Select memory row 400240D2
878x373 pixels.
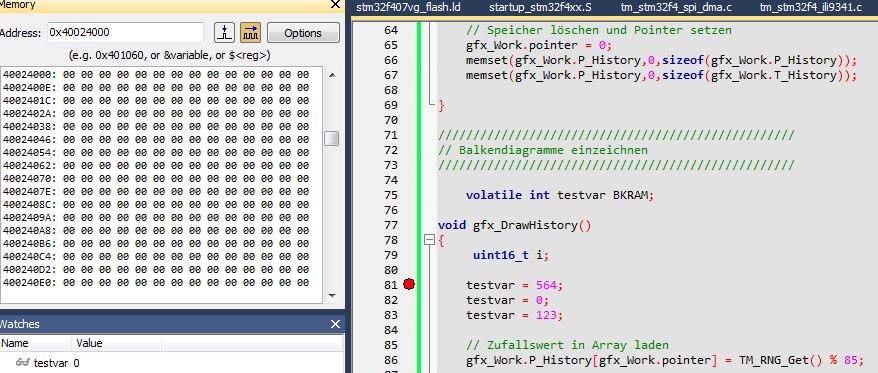point(156,269)
